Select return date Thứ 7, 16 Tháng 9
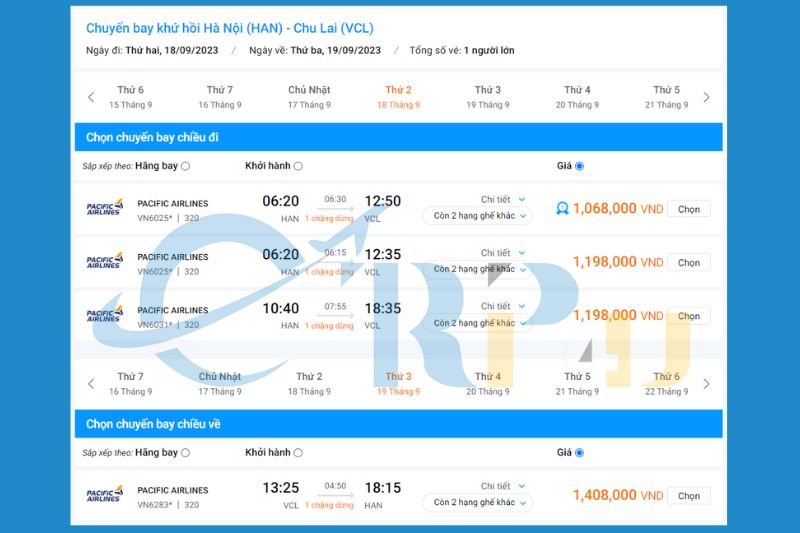Screen dimensions: 800x533 coord(131,384)
